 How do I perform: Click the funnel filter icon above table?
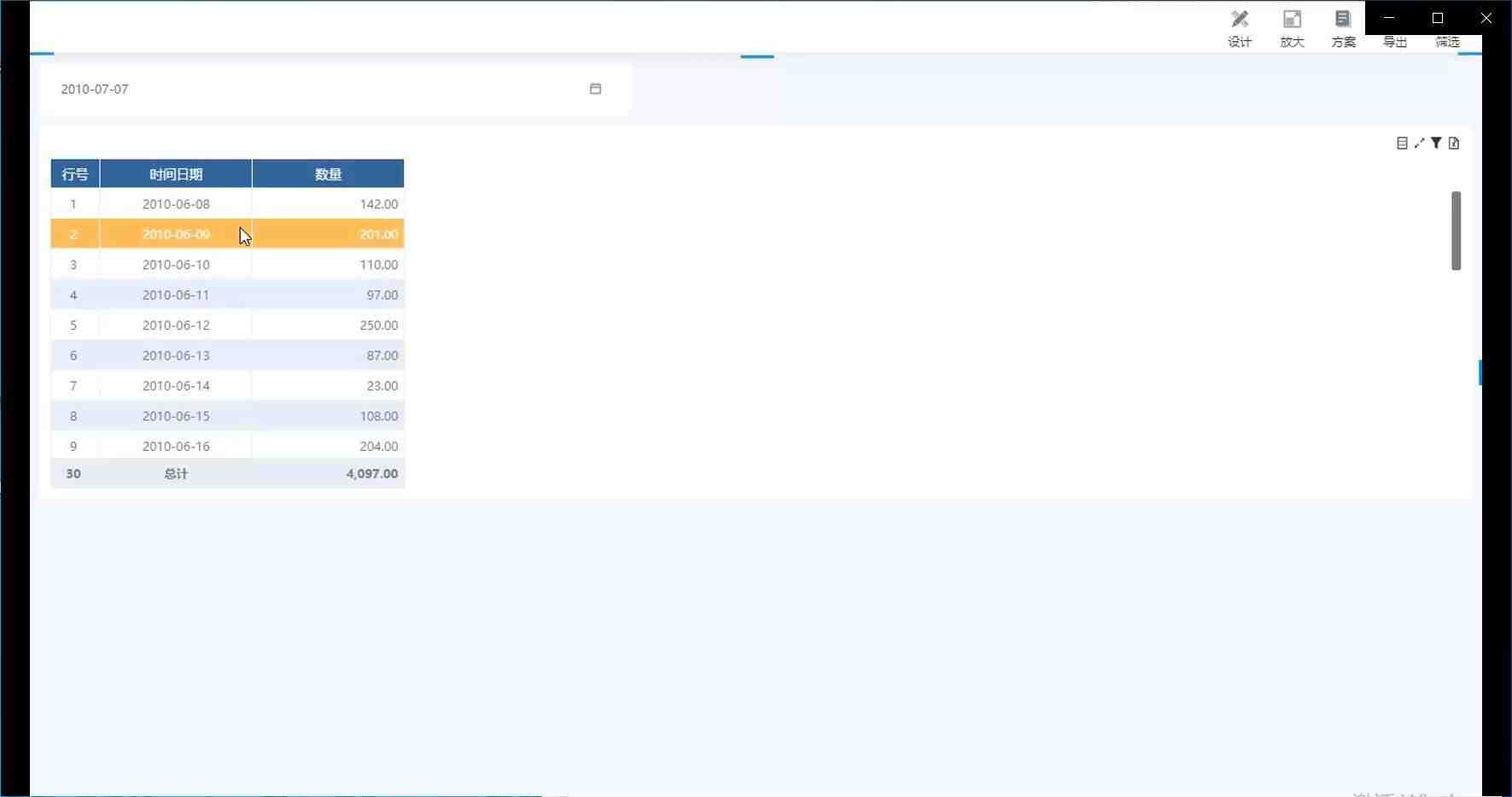click(1436, 144)
